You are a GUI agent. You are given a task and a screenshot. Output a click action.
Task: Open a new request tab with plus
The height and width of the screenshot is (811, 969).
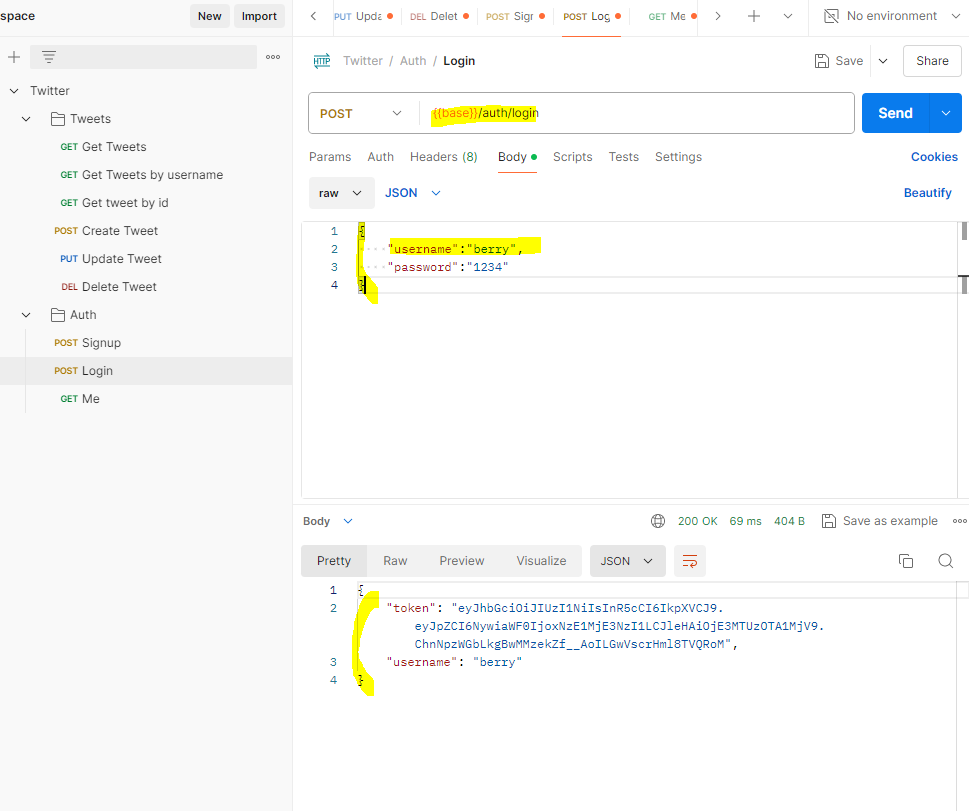coord(753,16)
